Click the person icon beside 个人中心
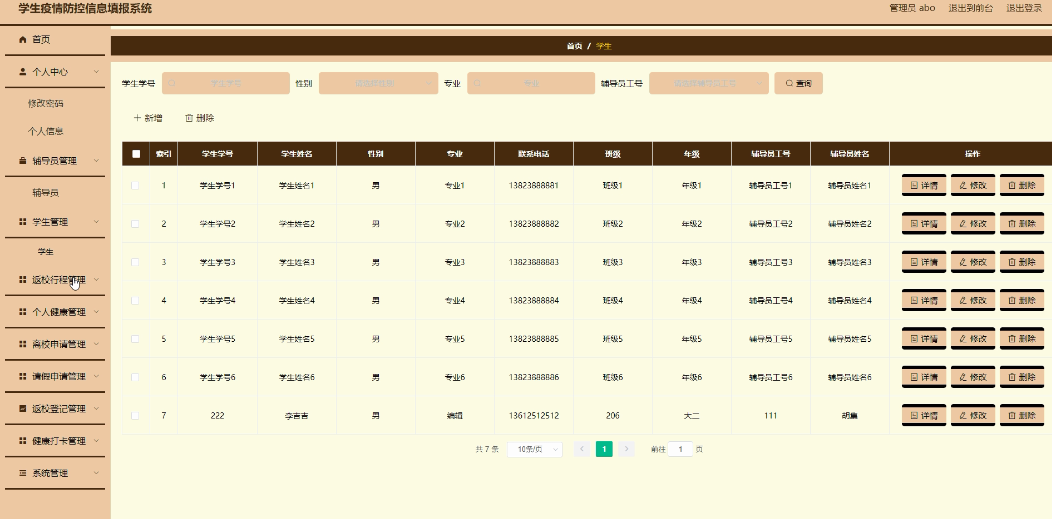The image size is (1052, 519). [22, 72]
